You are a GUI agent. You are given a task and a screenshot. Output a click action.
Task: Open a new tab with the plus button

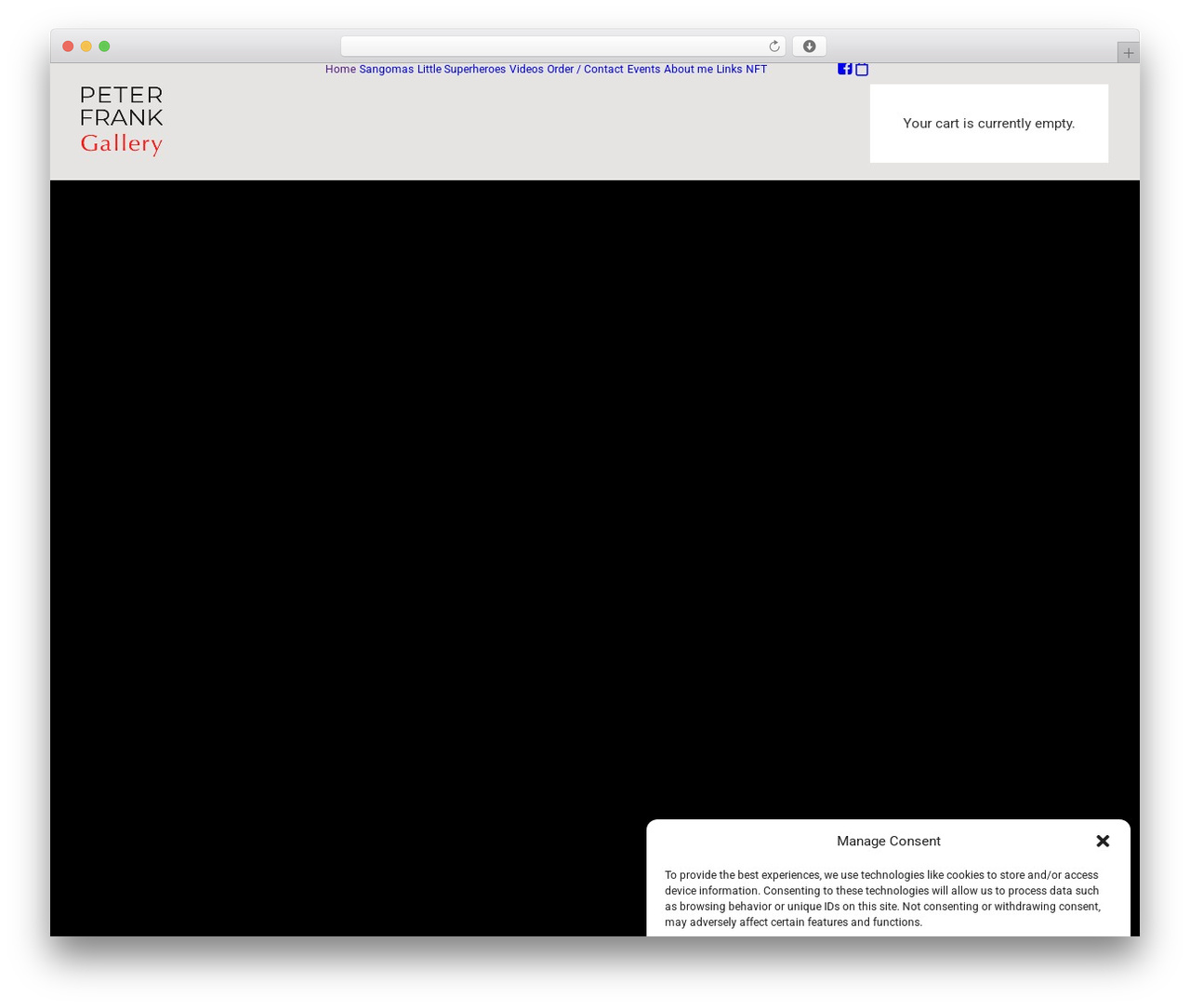click(x=1128, y=53)
